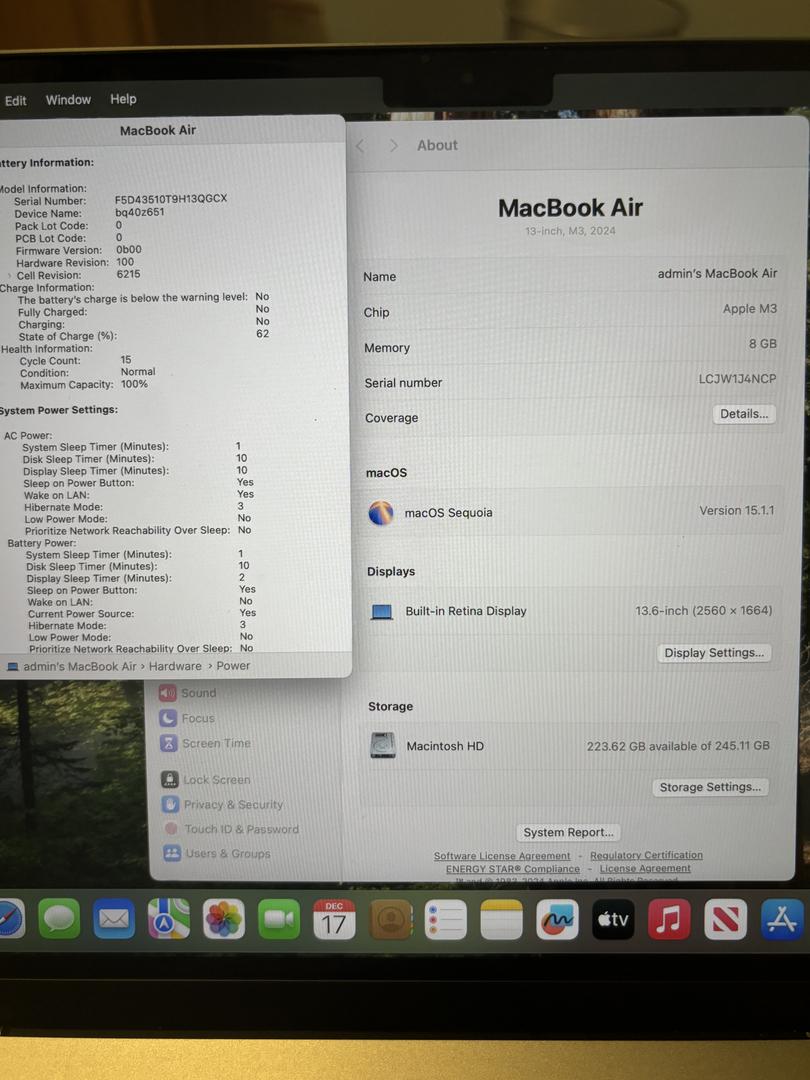Open the Window menu
The width and height of the screenshot is (810, 1080).
tap(68, 100)
